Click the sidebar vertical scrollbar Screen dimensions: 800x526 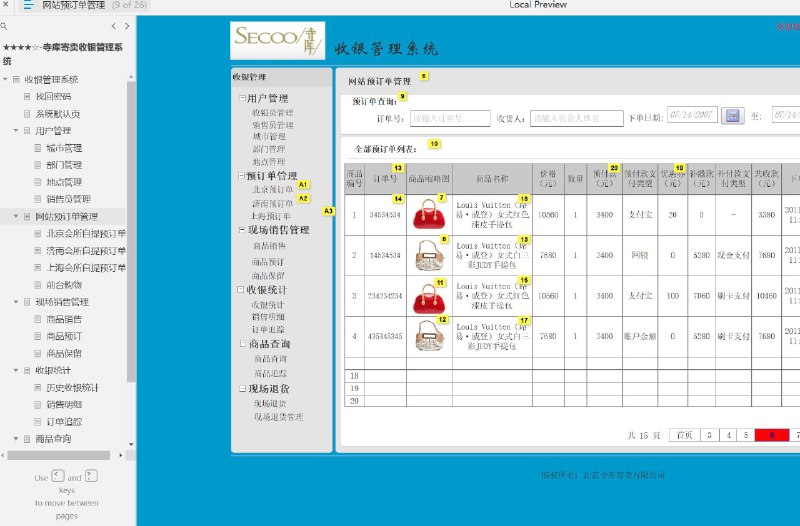131,230
